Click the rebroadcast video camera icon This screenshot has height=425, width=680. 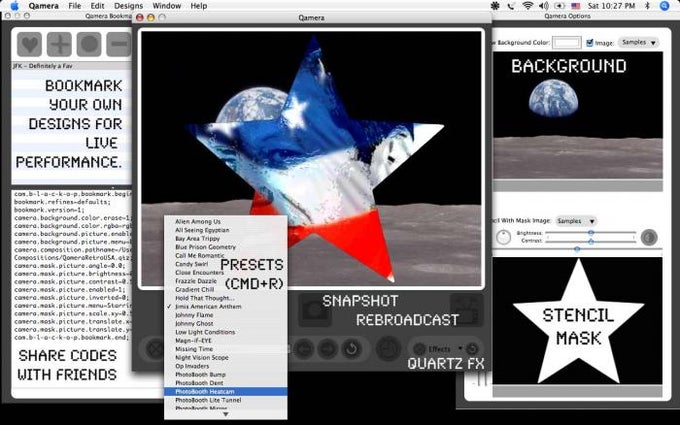pyautogui.click(x=467, y=310)
